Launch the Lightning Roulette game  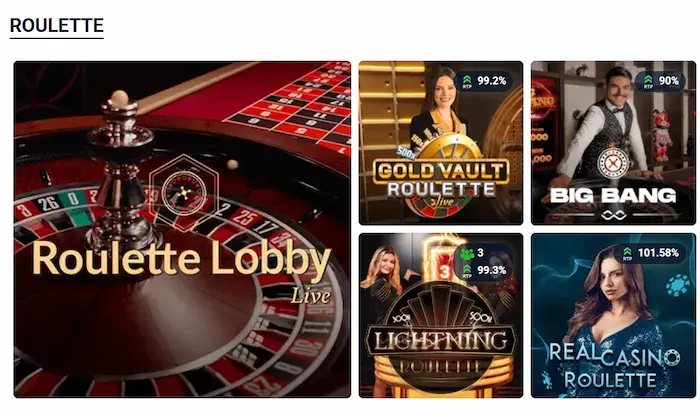click(441, 316)
